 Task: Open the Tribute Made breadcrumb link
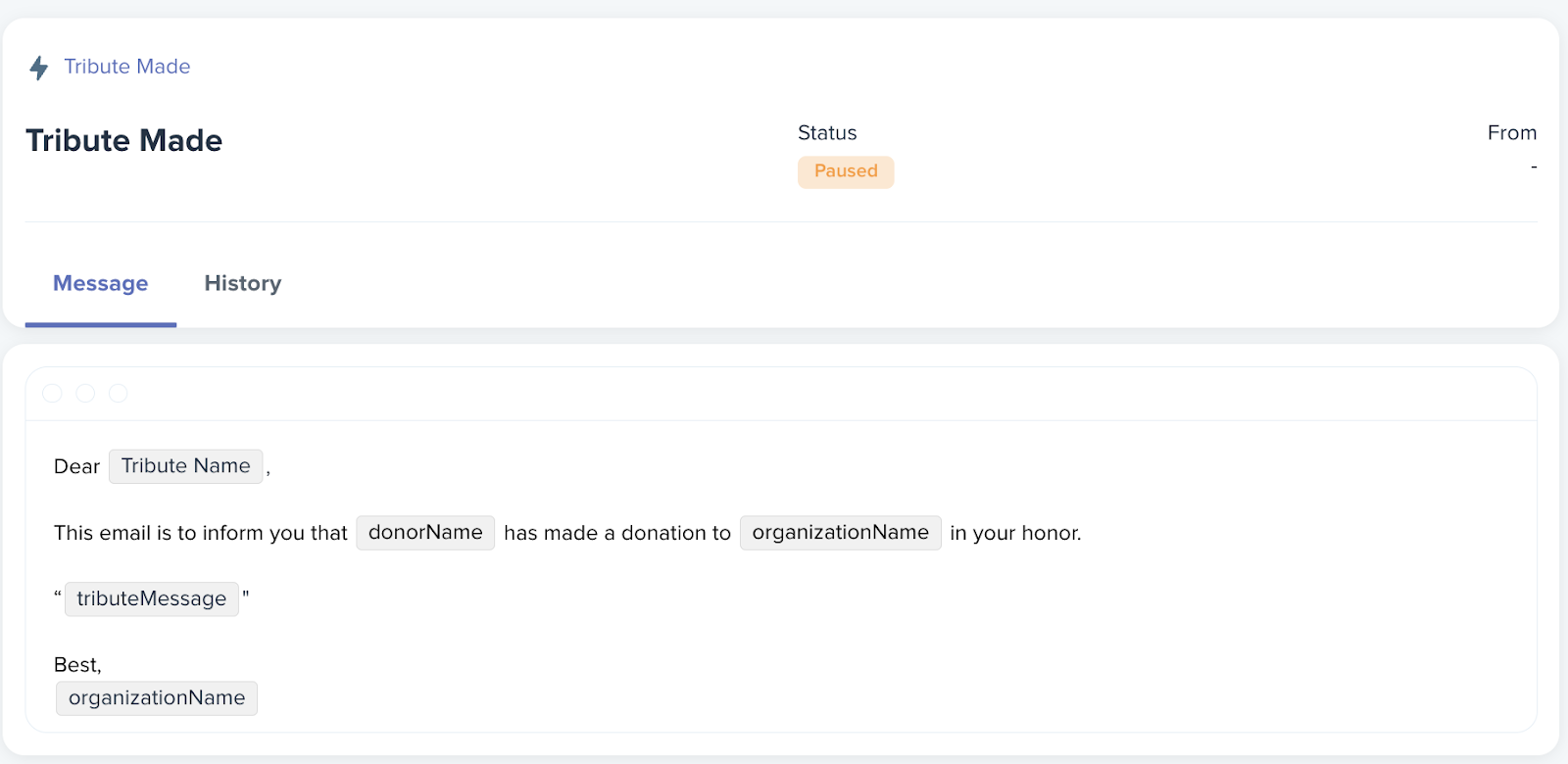coord(127,67)
